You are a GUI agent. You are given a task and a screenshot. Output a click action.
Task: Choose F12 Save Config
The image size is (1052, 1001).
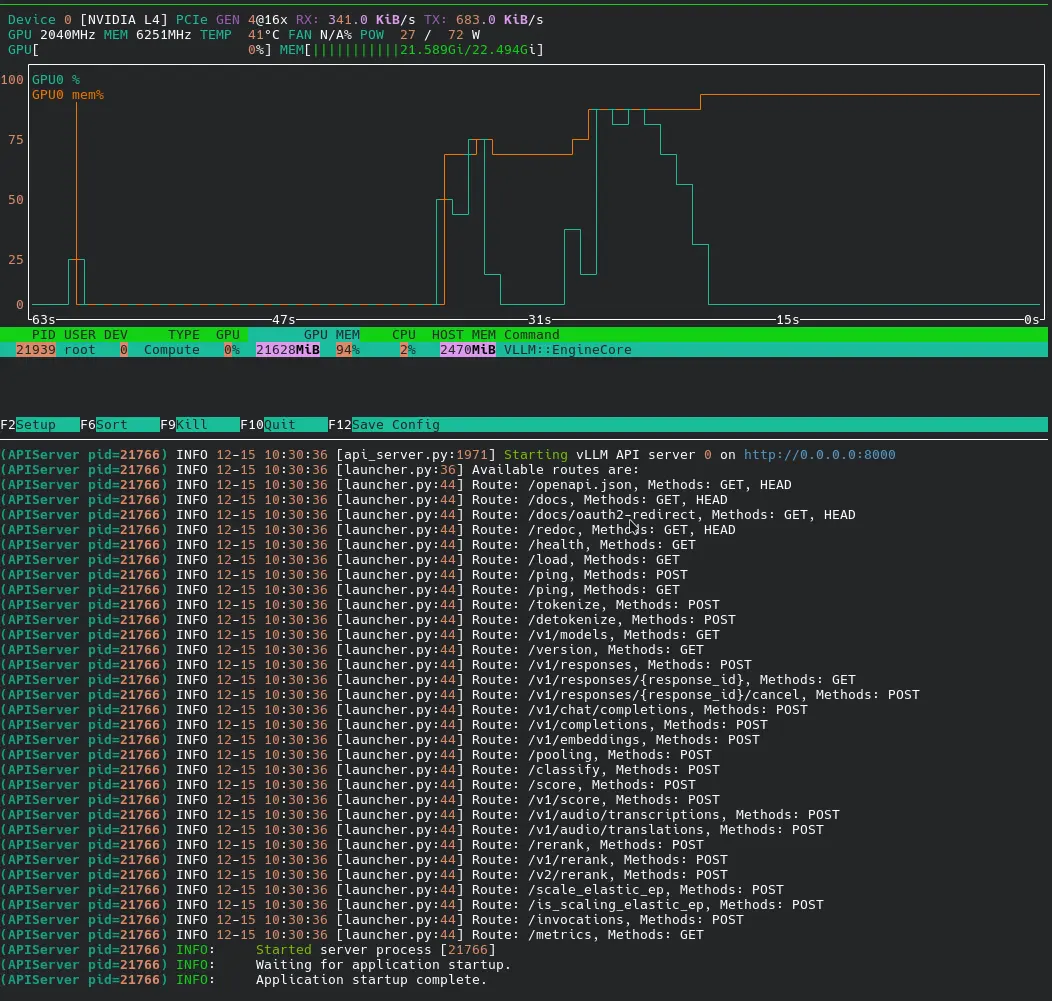384,425
